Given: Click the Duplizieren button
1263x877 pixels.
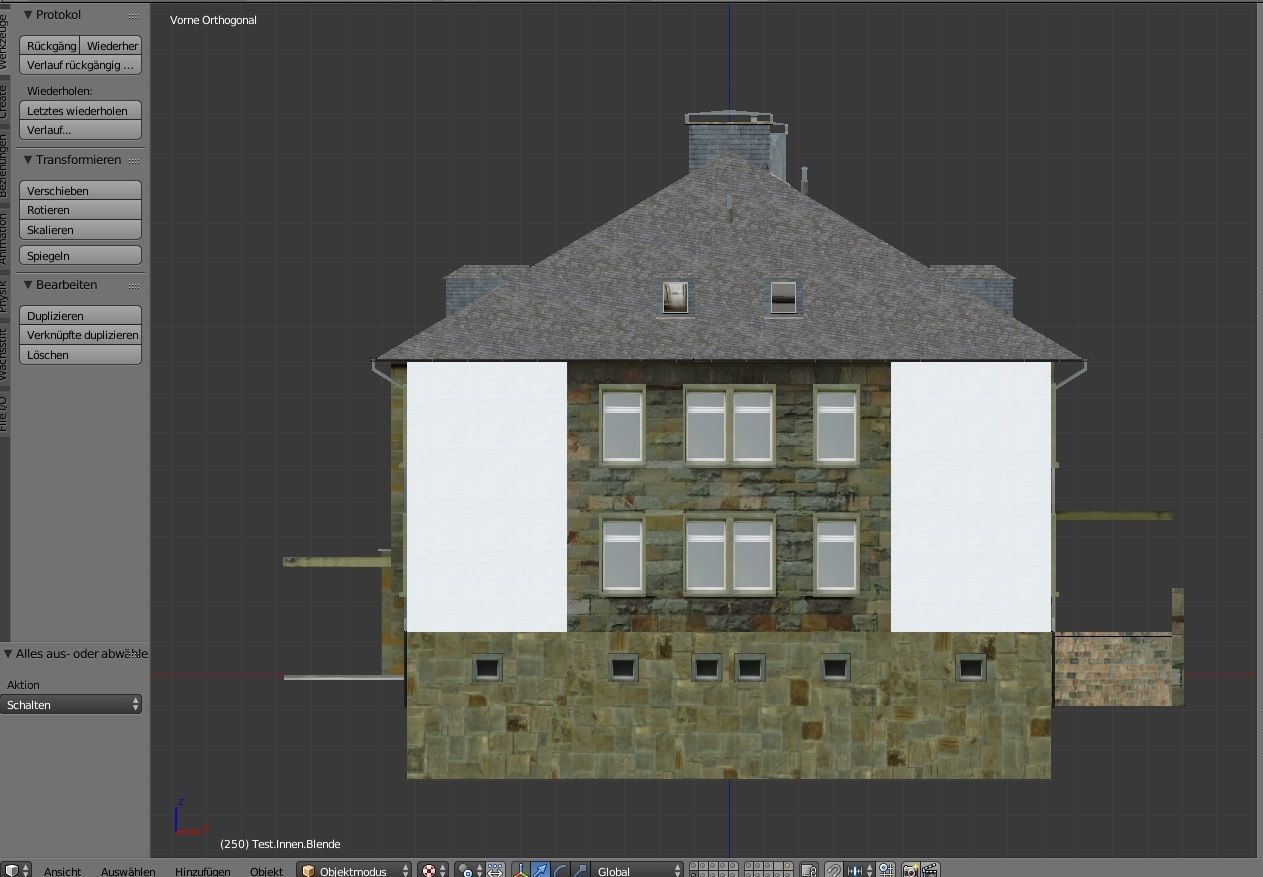Looking at the screenshot, I should pos(79,315).
